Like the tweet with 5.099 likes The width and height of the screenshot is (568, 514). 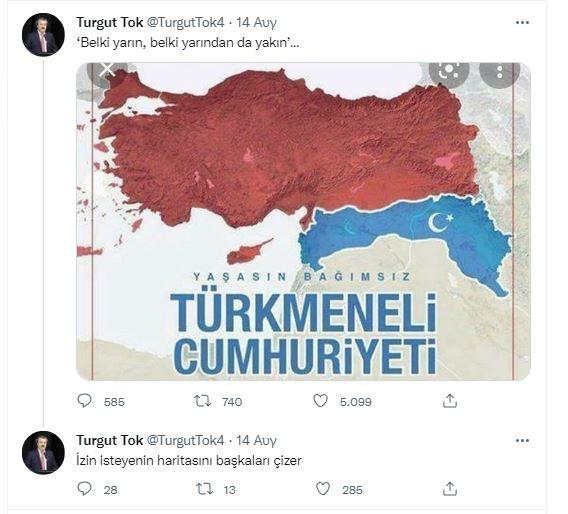point(320,401)
